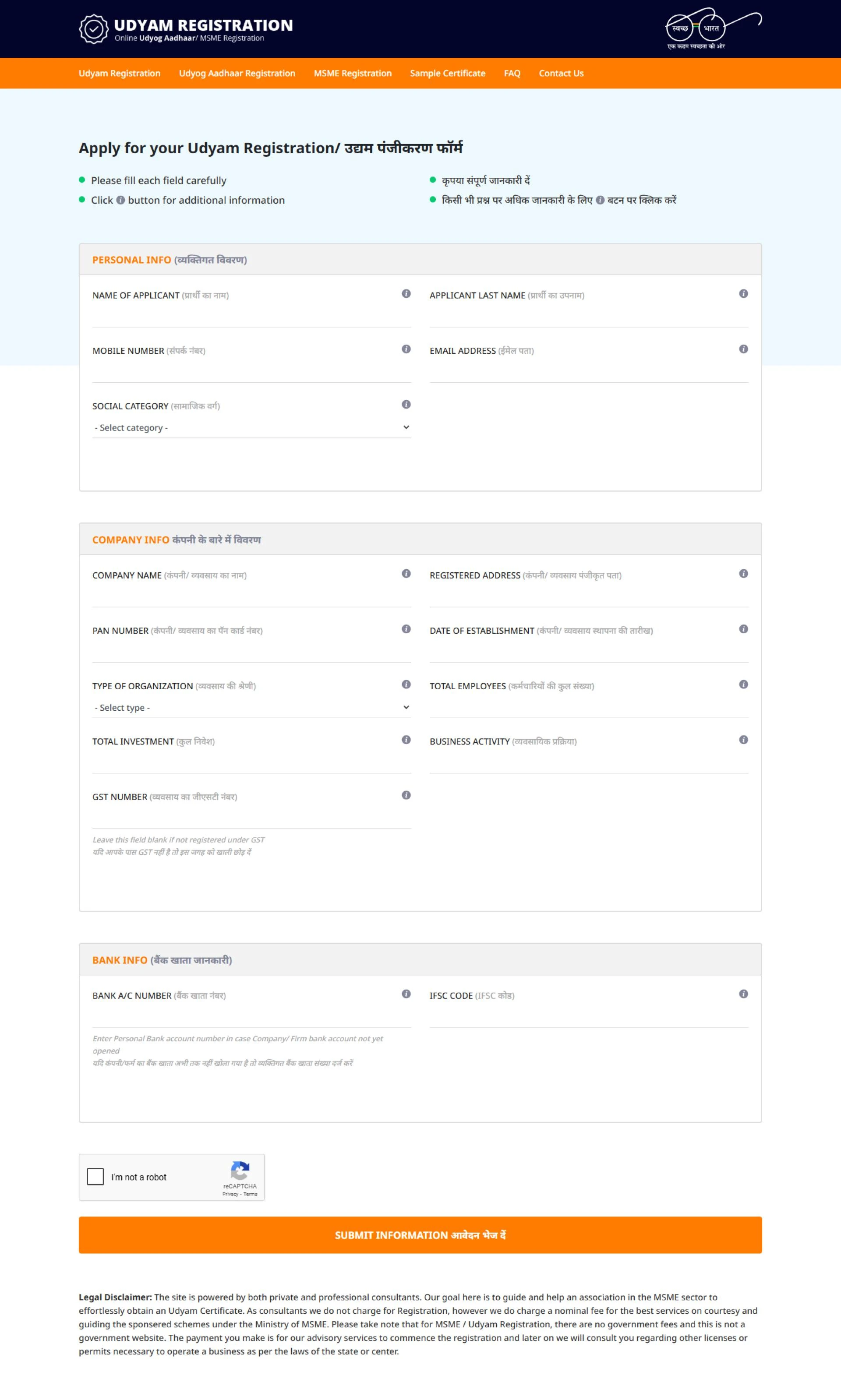Click the Udyam Registration seal logo
841x1400 pixels.
point(93,29)
